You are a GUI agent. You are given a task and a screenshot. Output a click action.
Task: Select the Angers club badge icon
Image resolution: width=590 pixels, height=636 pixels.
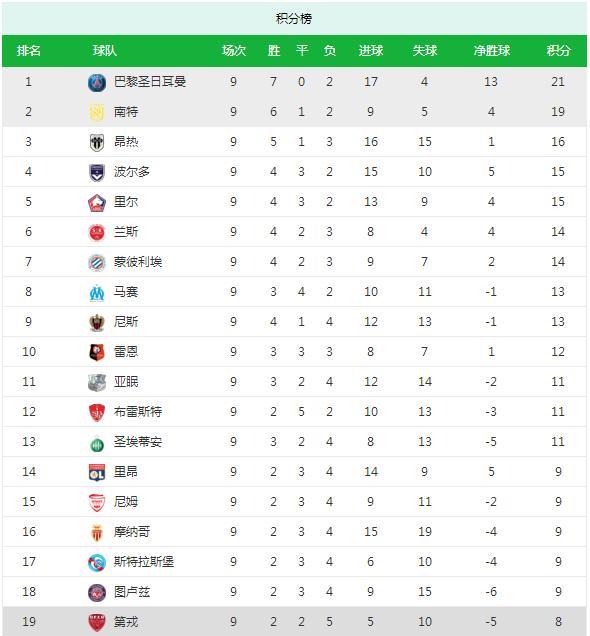[97, 142]
